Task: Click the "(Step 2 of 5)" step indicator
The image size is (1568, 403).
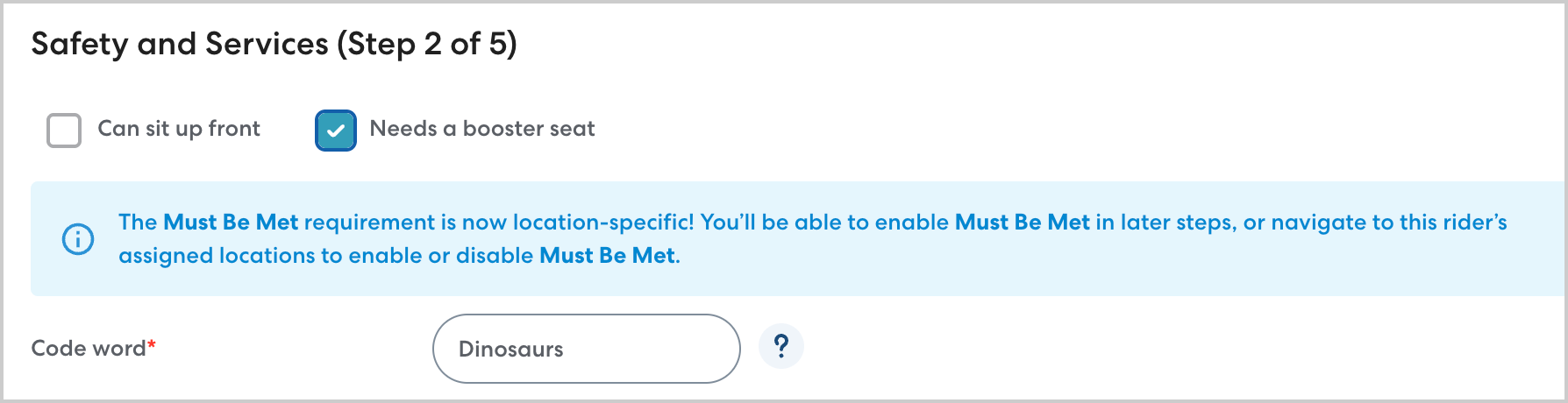Action: (427, 44)
